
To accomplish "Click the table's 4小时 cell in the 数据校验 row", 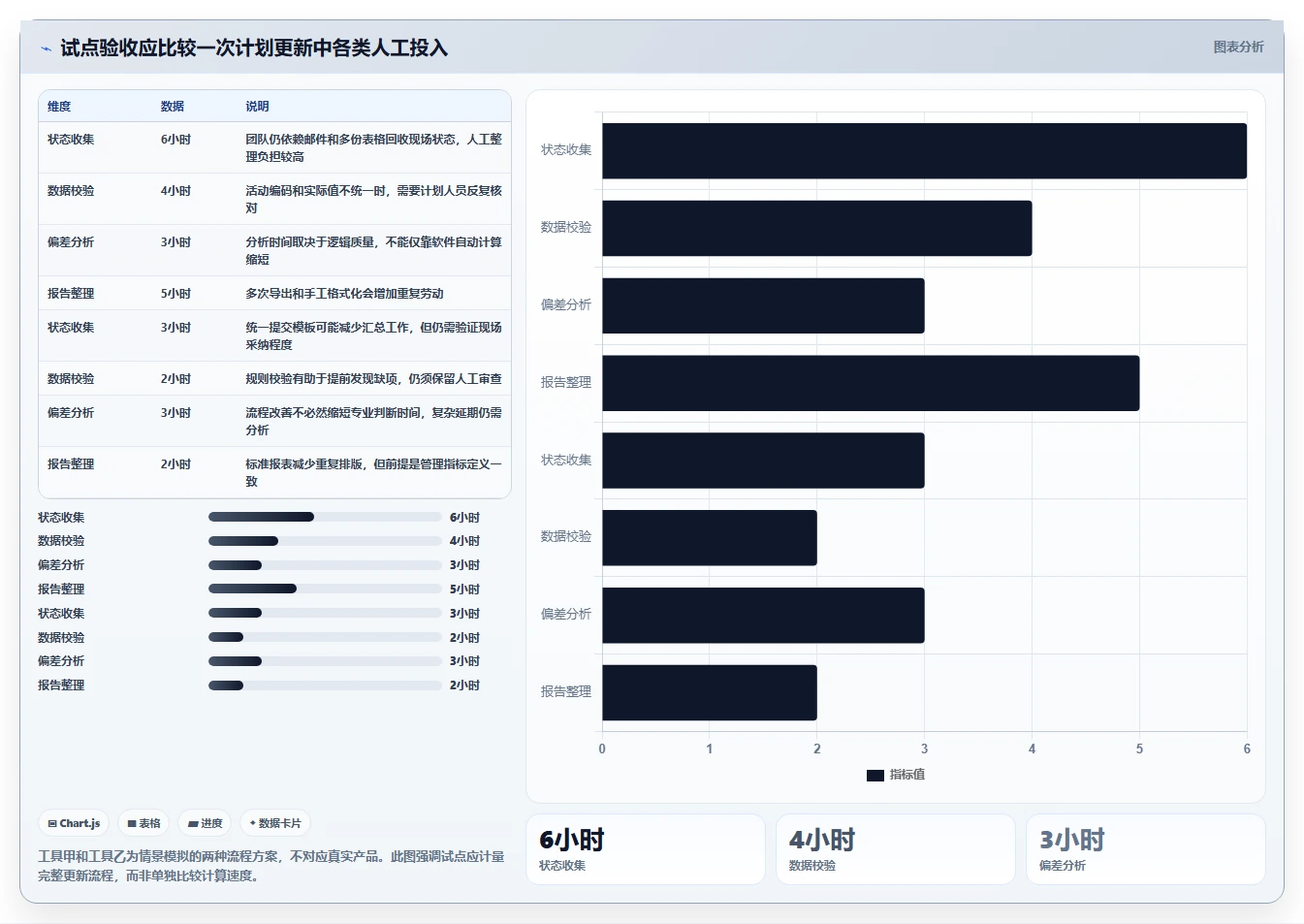I will (x=175, y=190).
